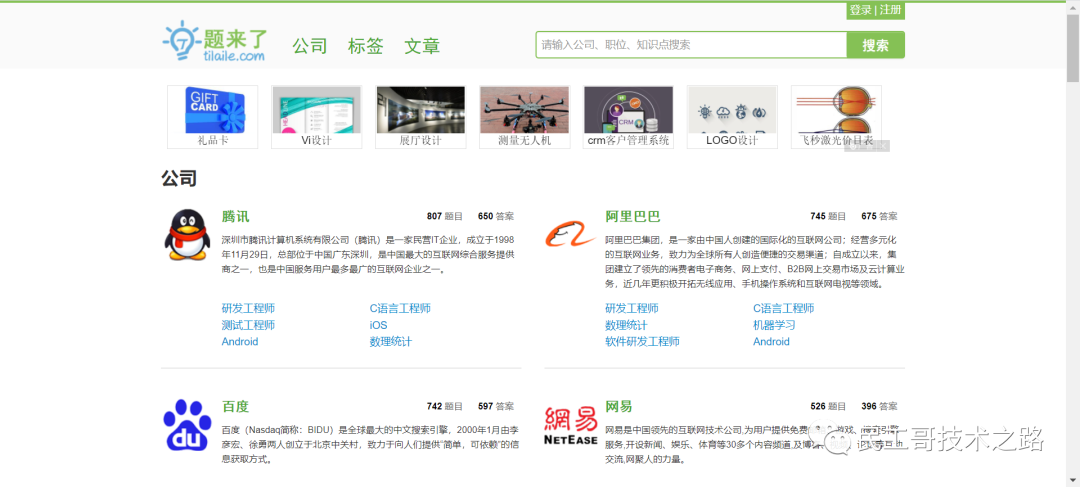Image resolution: width=1080 pixels, height=487 pixels.
Task: Open the 网易 company title link
Action: pyautogui.click(x=619, y=406)
